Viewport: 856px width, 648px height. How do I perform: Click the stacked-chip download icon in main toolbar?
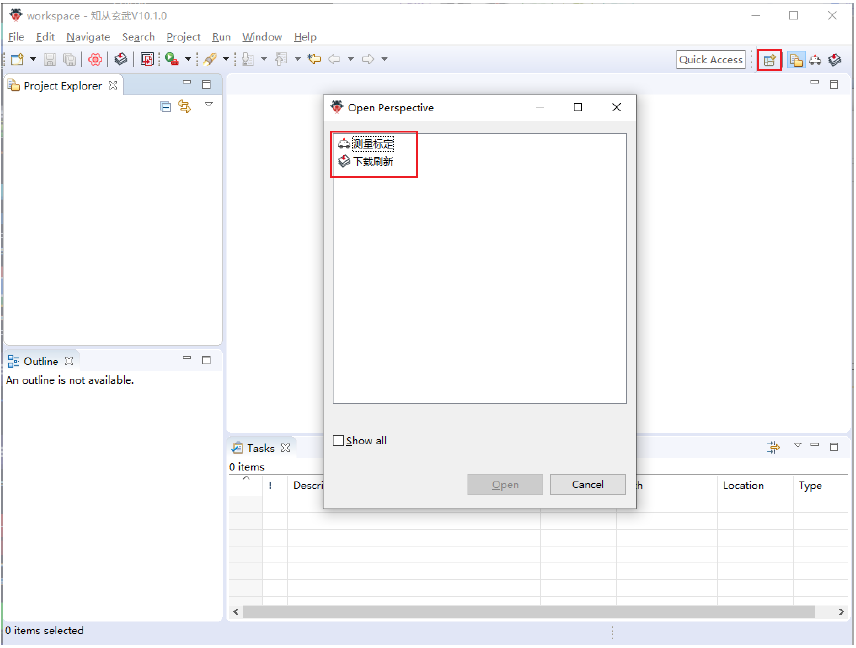[121, 59]
